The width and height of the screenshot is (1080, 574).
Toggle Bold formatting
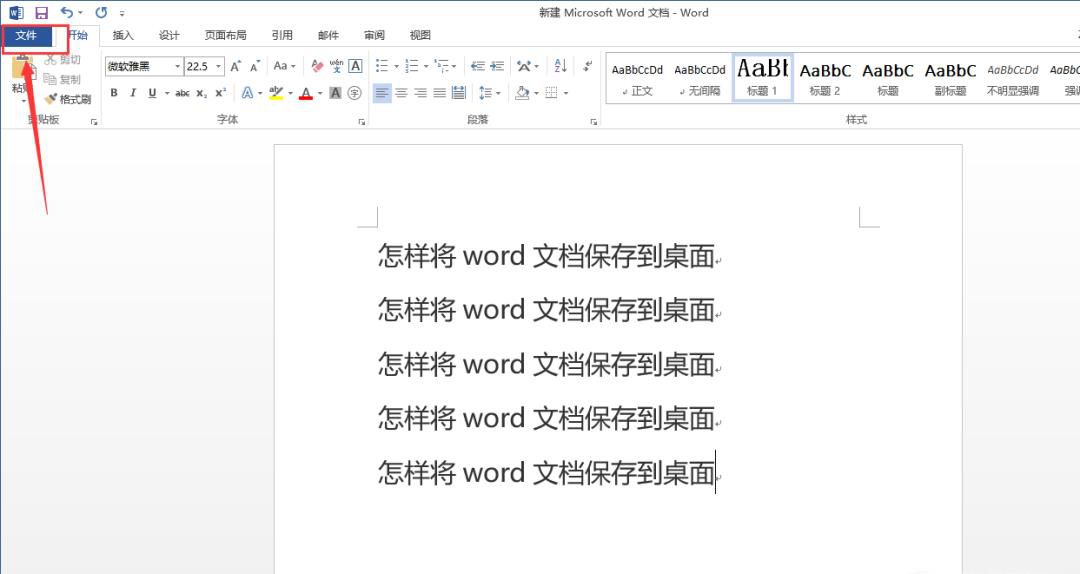114,93
